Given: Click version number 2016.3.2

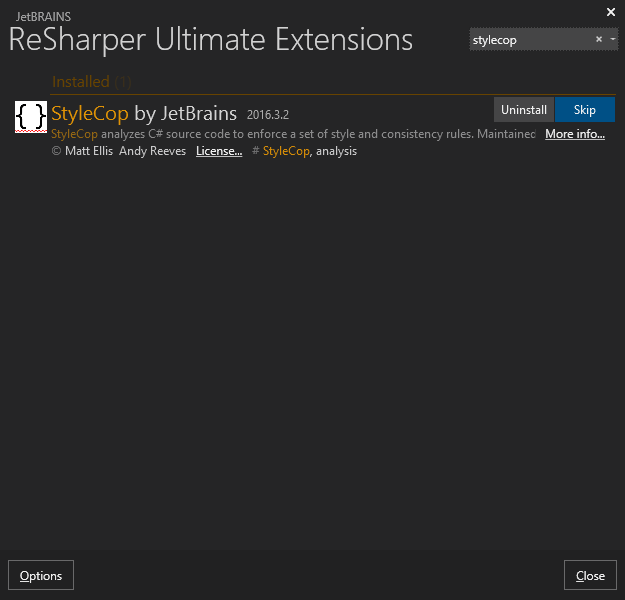Looking at the screenshot, I should pyautogui.click(x=268, y=115).
